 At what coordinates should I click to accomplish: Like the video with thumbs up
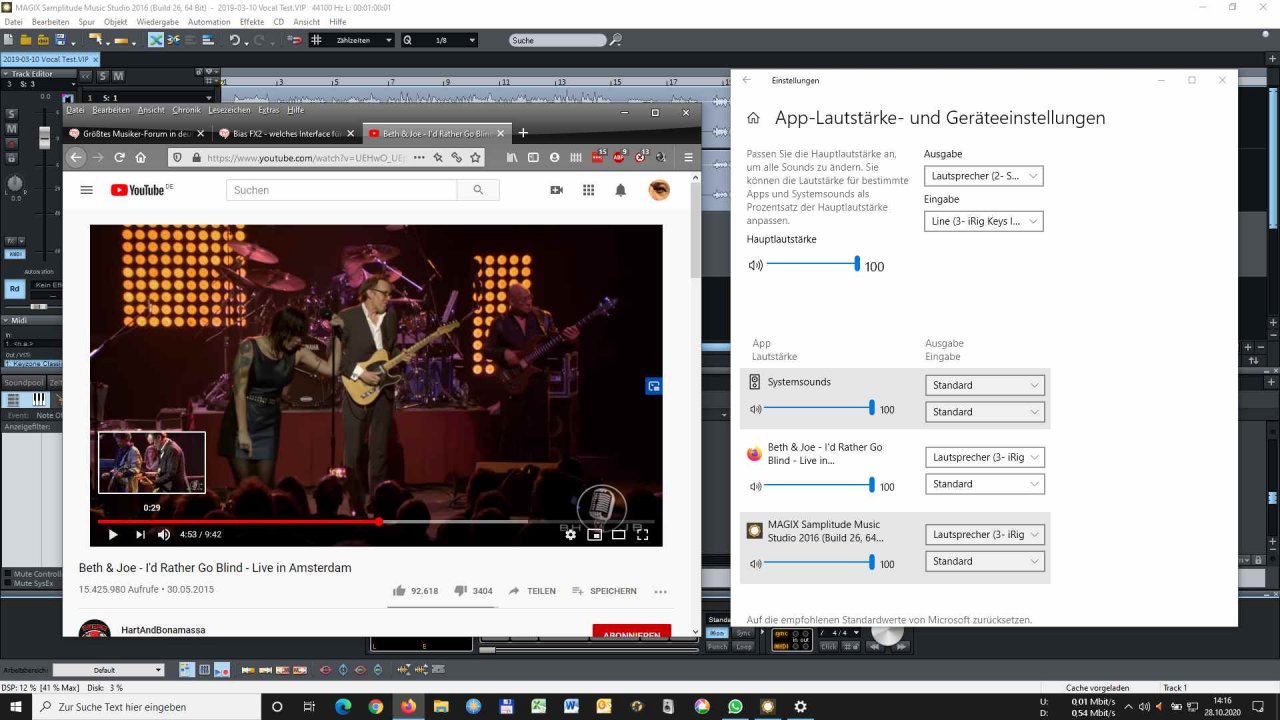click(400, 591)
